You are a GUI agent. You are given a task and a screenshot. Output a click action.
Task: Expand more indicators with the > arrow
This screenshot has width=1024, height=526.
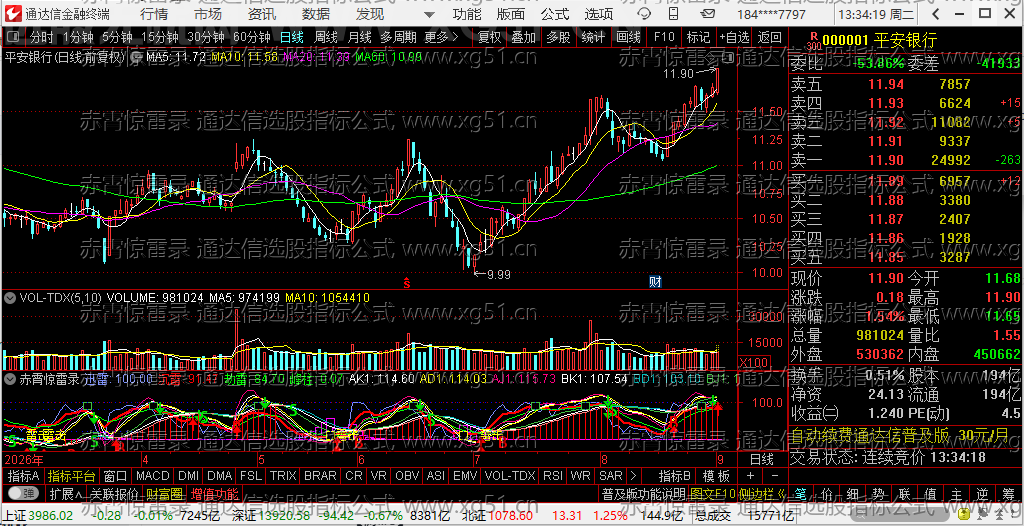[633, 476]
